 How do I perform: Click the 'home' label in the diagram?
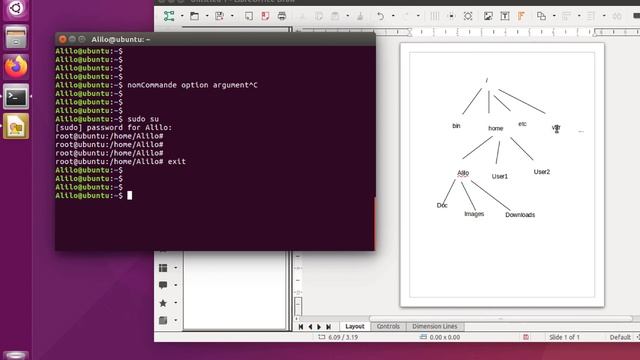coord(496,128)
